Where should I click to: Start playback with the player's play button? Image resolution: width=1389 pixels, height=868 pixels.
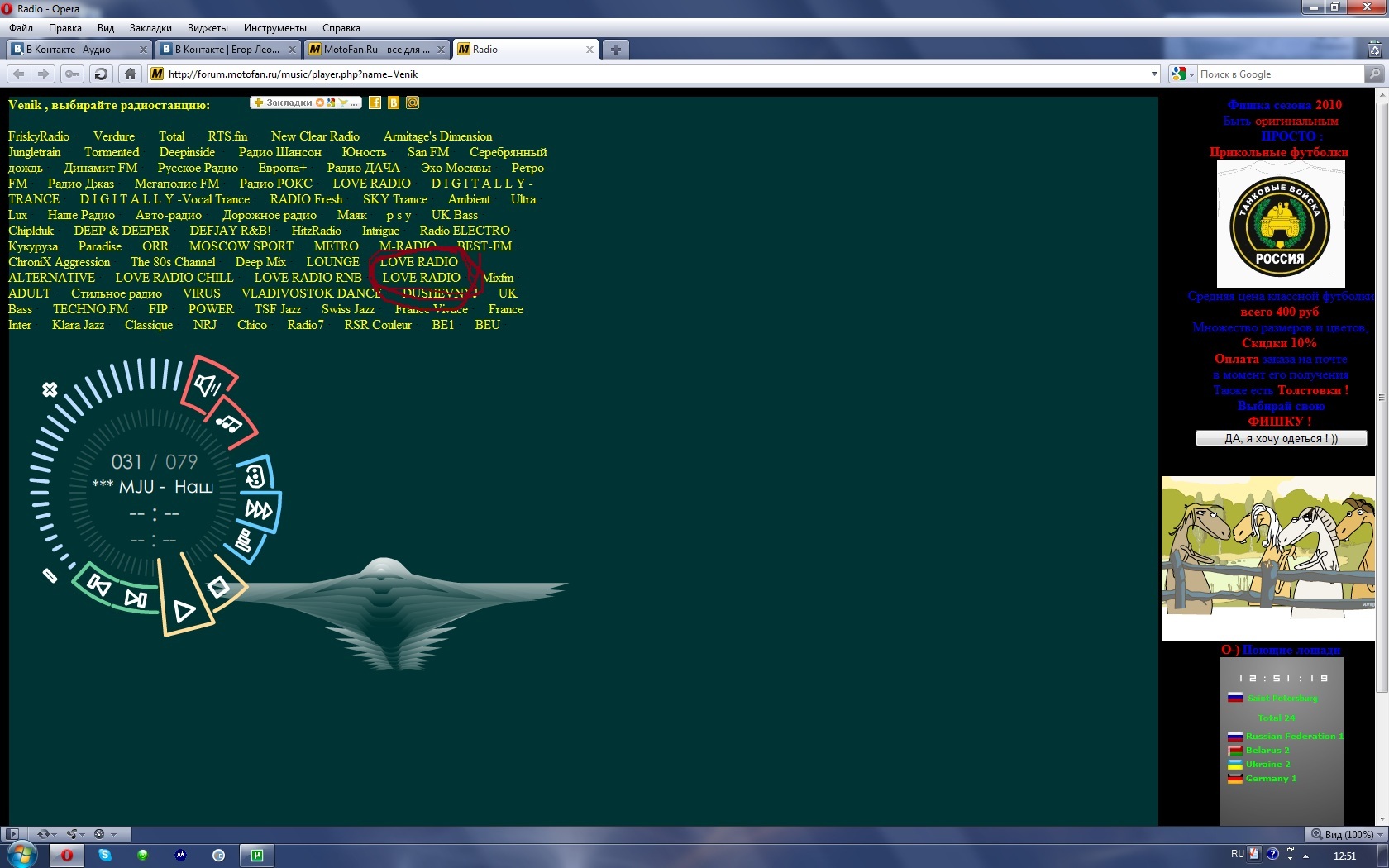[x=185, y=610]
